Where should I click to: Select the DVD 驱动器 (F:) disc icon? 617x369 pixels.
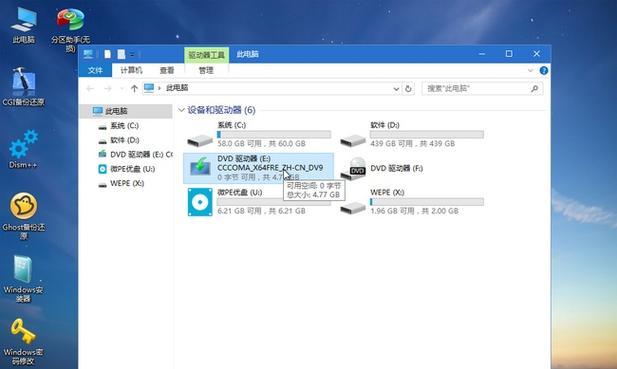coord(353,168)
